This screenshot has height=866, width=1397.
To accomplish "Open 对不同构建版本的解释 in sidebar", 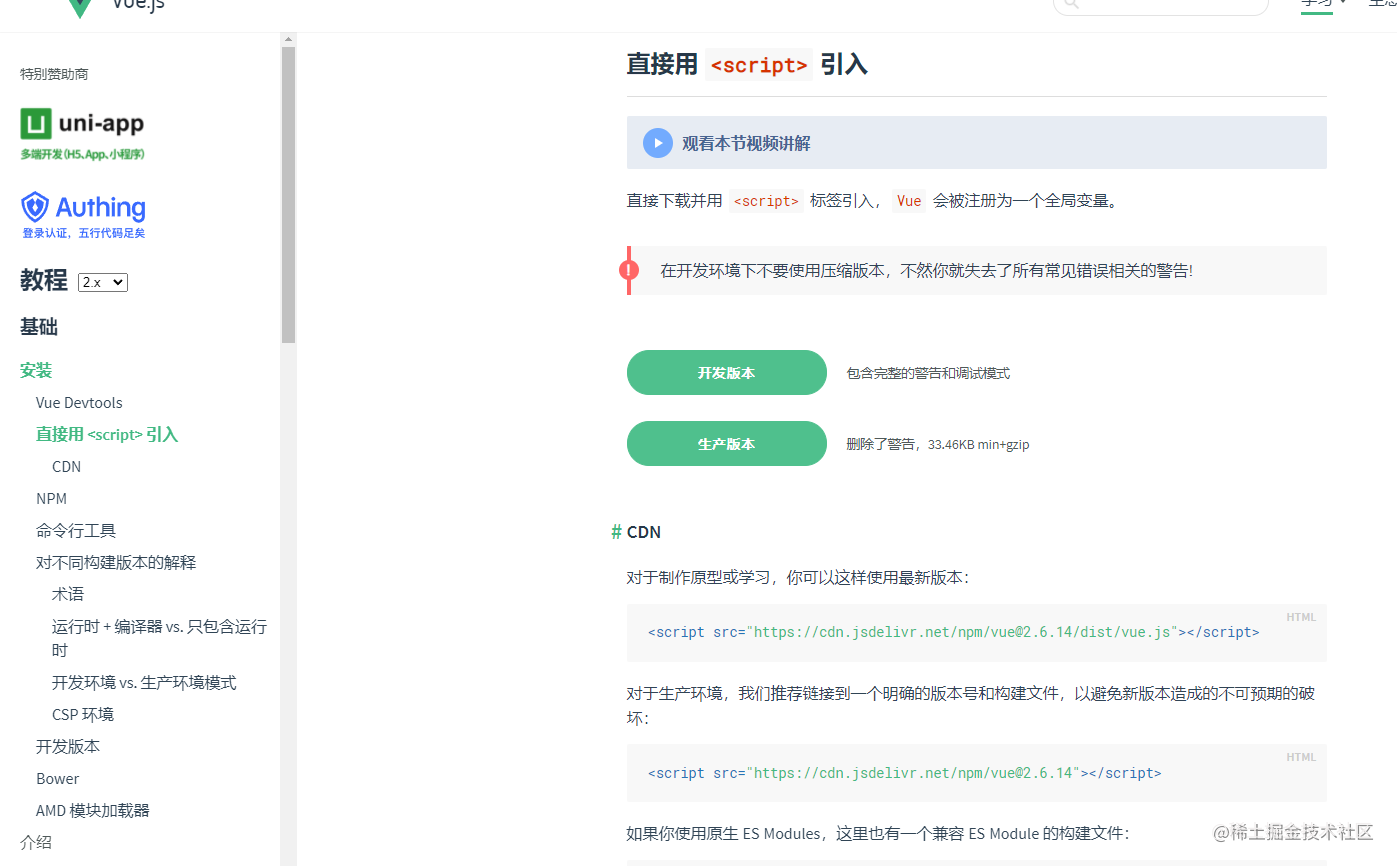I will click(x=116, y=562).
